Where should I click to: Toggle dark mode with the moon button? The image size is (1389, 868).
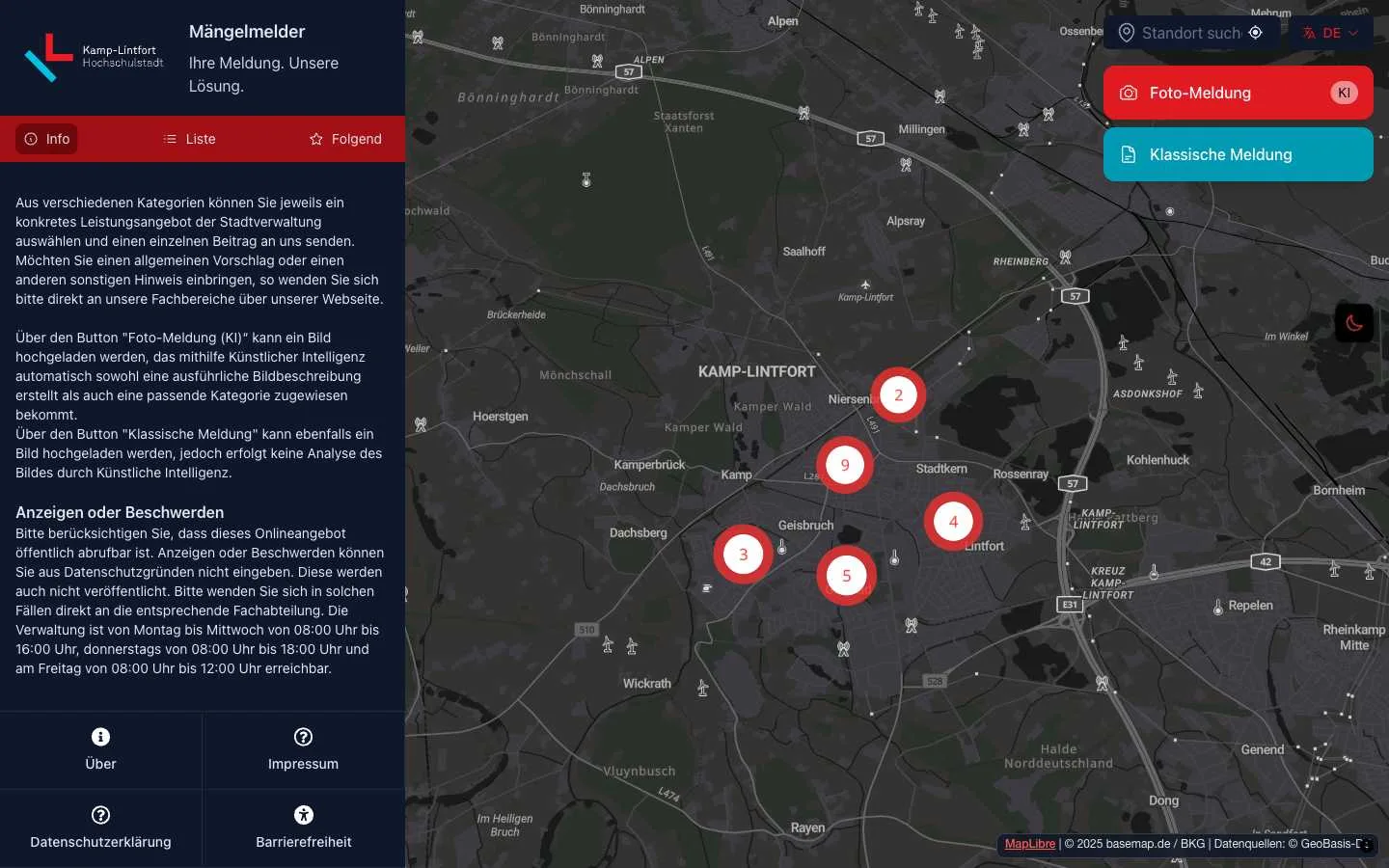pyautogui.click(x=1354, y=323)
